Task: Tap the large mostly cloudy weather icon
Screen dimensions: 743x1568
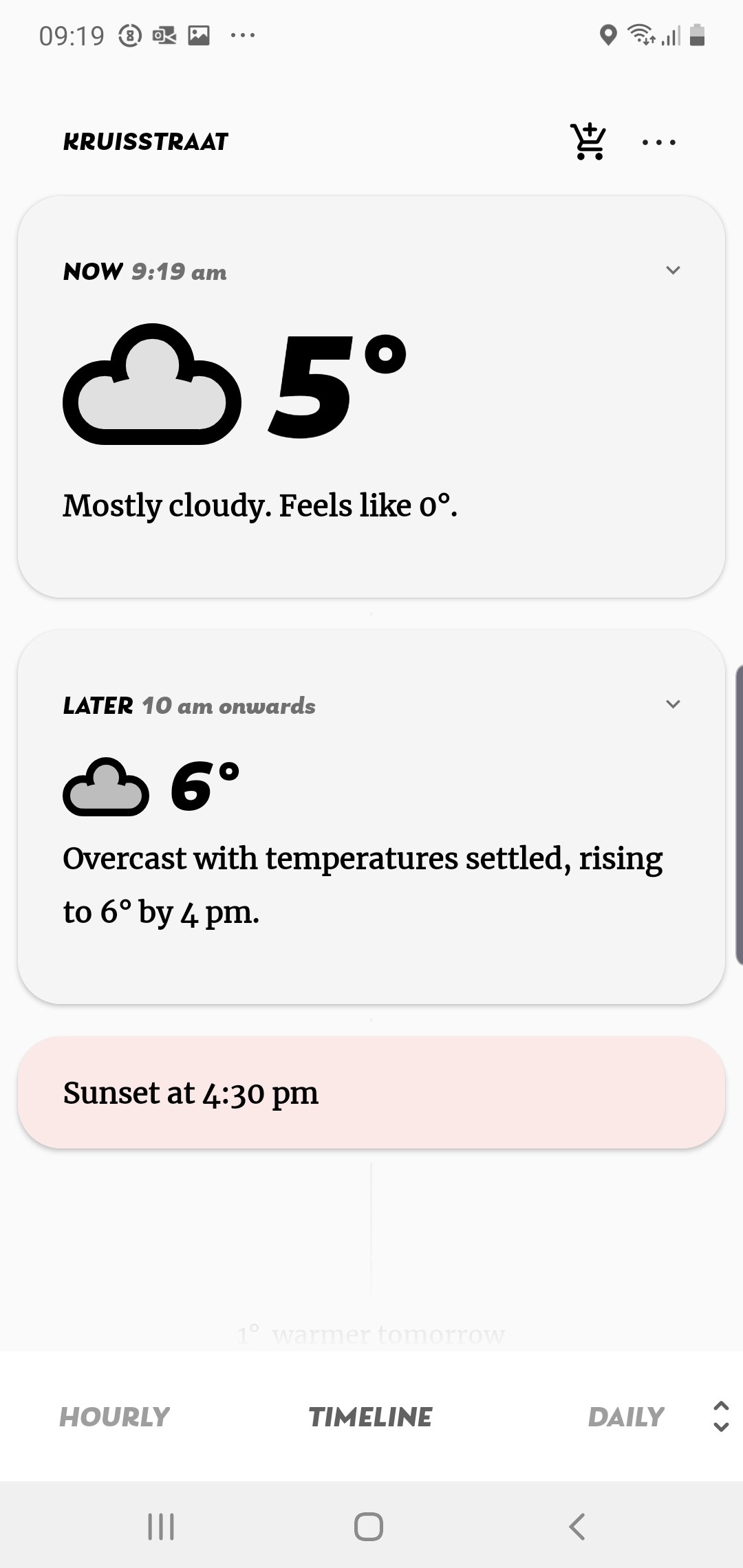Action: pos(151,384)
